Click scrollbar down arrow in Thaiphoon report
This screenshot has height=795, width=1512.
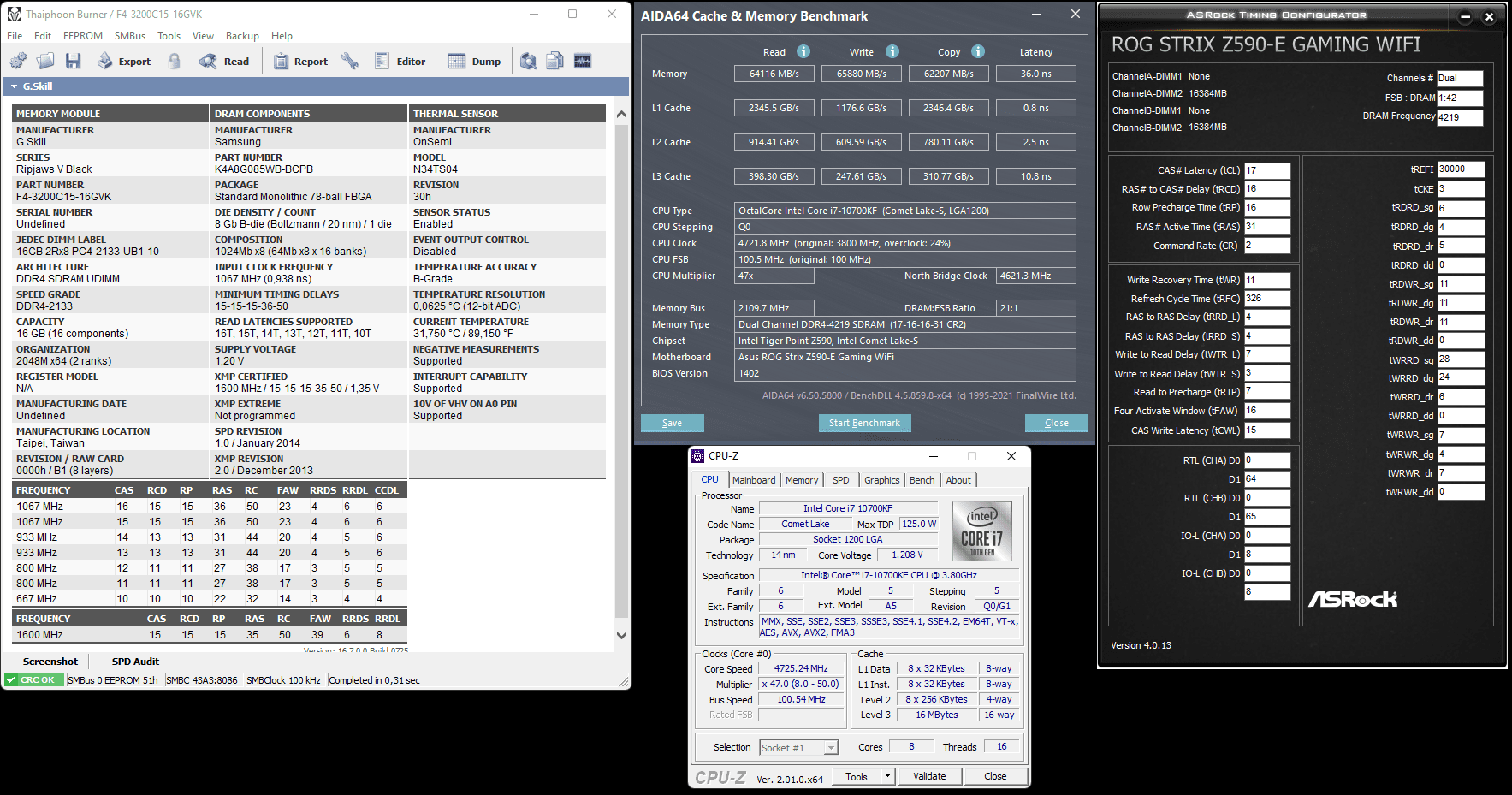(622, 635)
